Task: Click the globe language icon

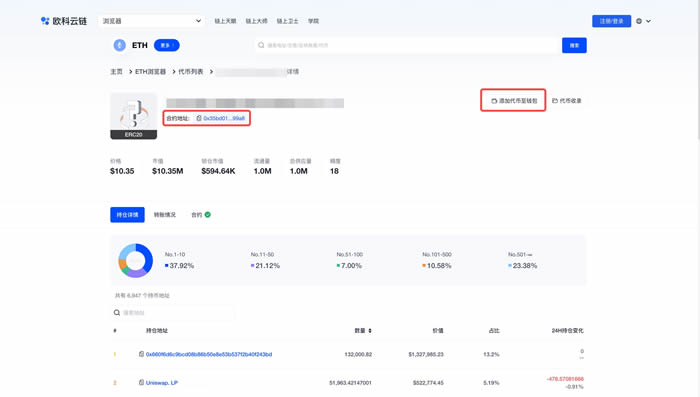Action: point(639,21)
